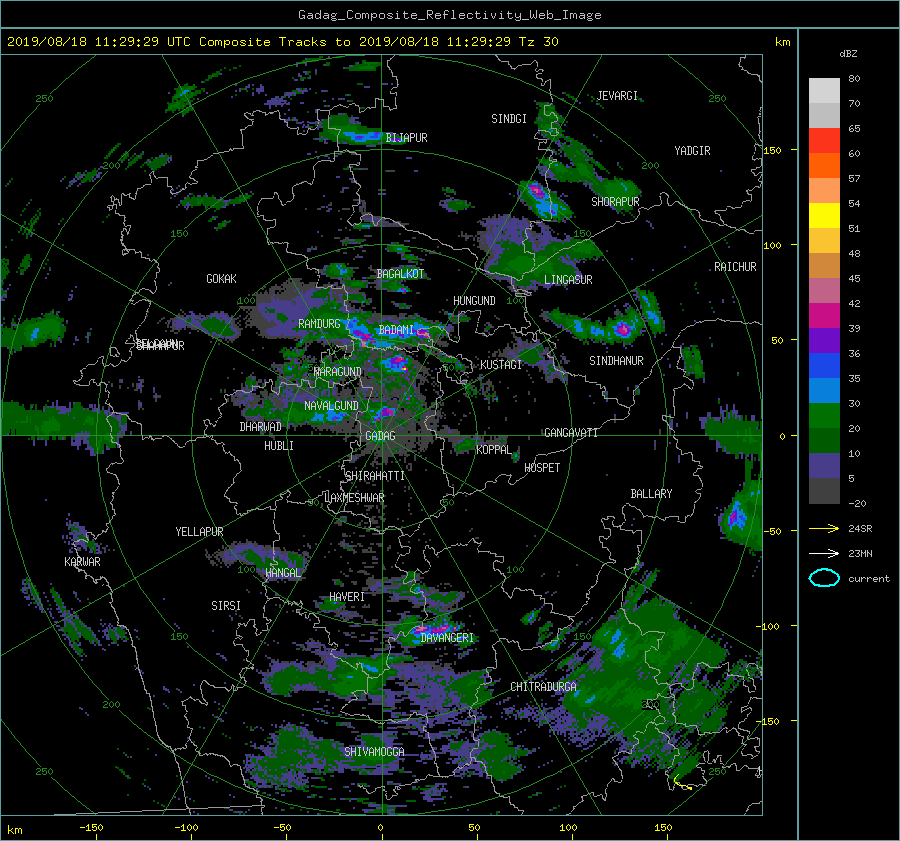Viewport: 900px width, 841px height.
Task: Click the BALLARY city label
Action: [x=651, y=494]
